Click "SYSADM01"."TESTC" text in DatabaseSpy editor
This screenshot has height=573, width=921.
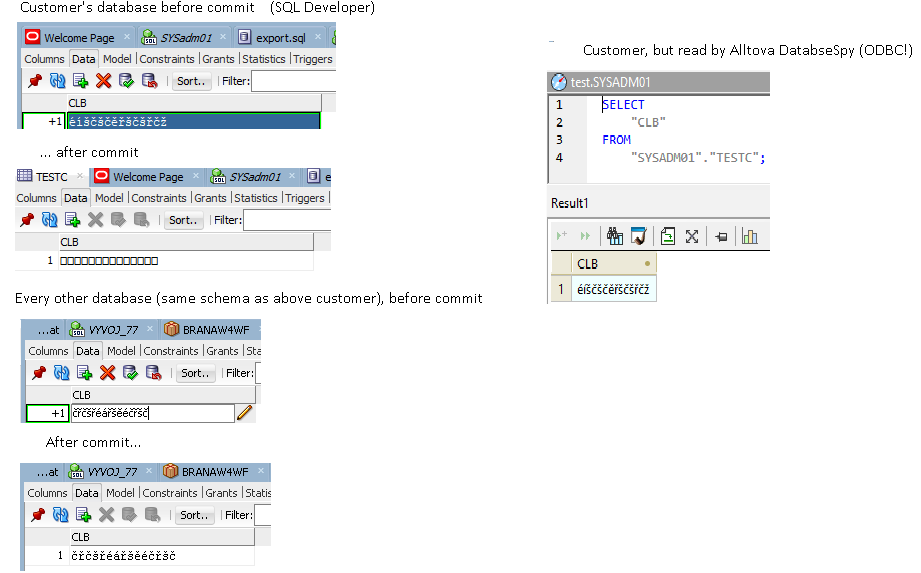[x=696, y=158]
